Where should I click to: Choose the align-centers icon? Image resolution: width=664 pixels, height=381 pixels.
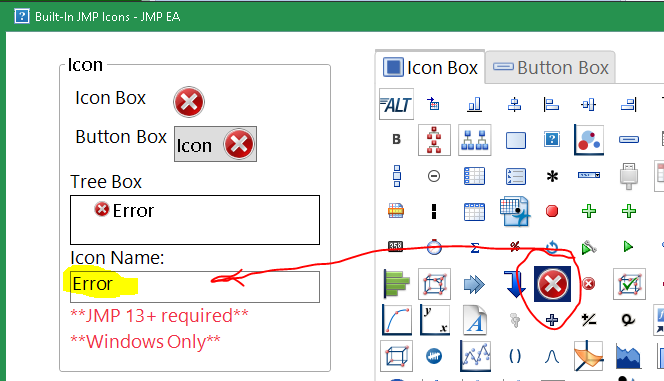point(514,104)
